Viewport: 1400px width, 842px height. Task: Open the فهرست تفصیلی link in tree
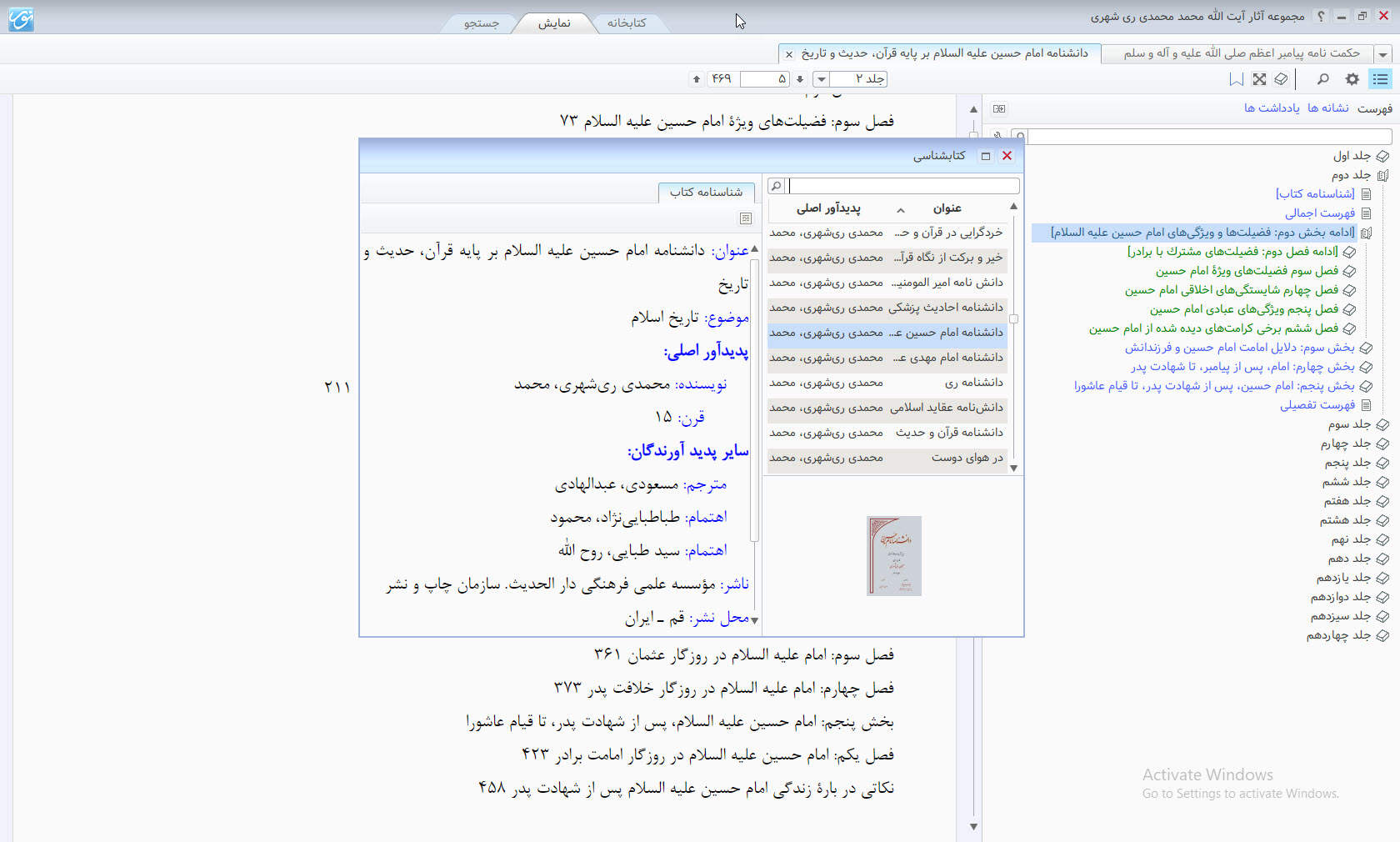[x=1317, y=405]
